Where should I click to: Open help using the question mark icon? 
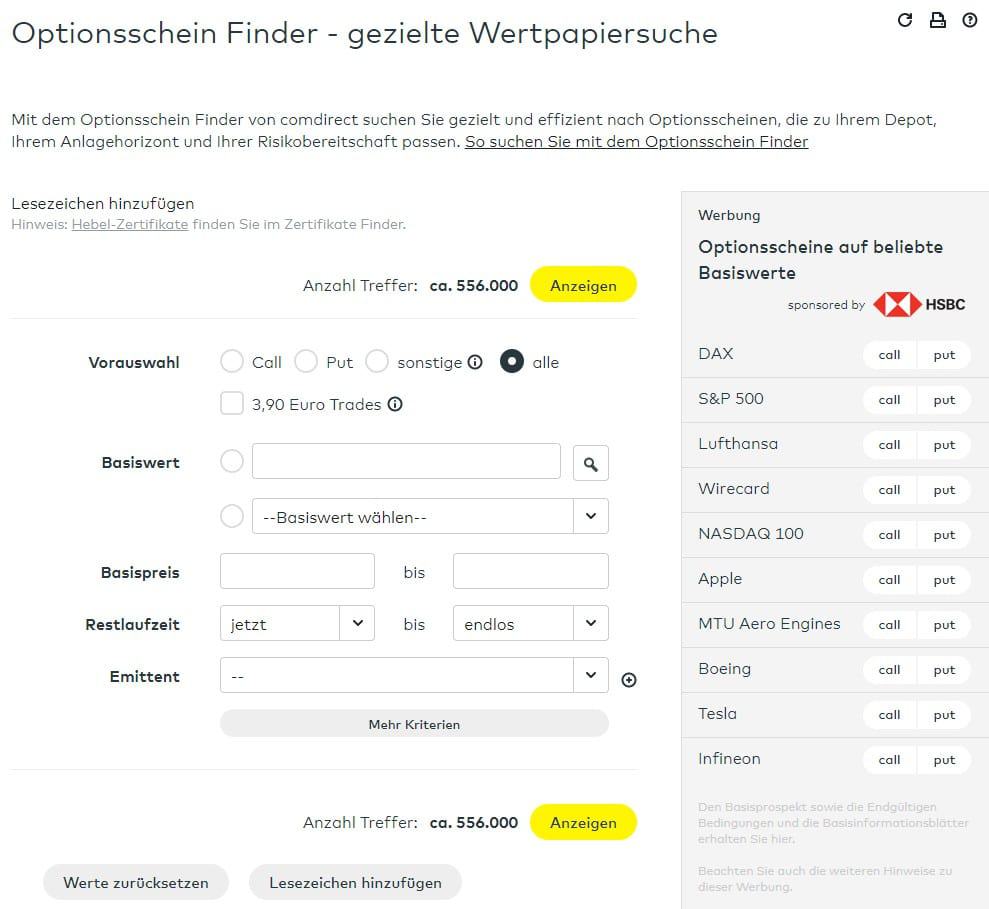coord(969,19)
